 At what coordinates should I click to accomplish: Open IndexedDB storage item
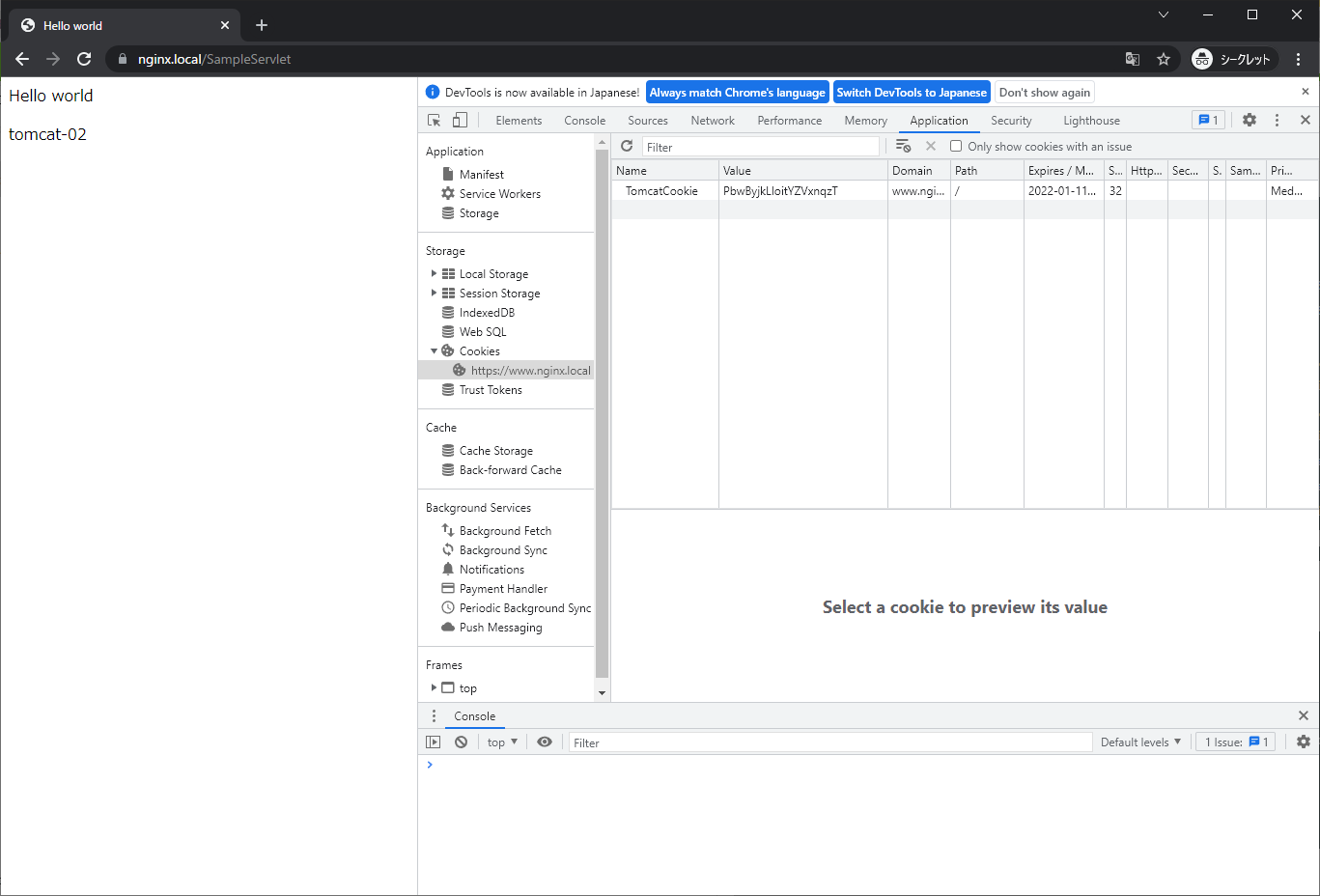(x=487, y=312)
